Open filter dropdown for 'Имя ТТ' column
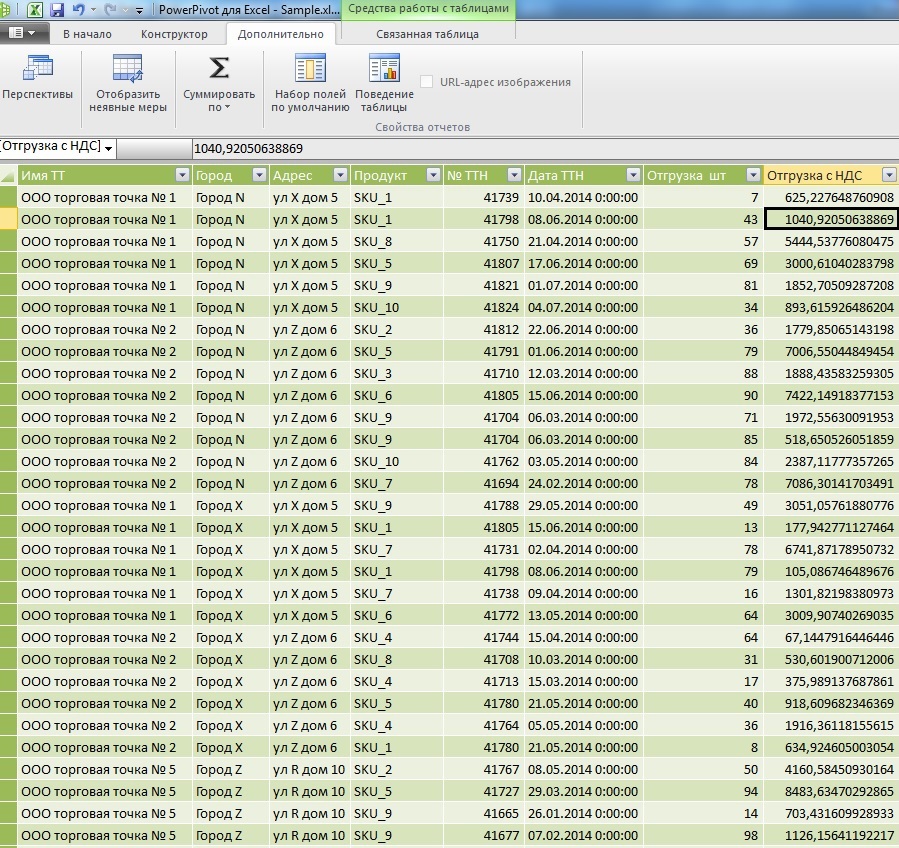Screen dimensions: 899x848 click(x=182, y=175)
